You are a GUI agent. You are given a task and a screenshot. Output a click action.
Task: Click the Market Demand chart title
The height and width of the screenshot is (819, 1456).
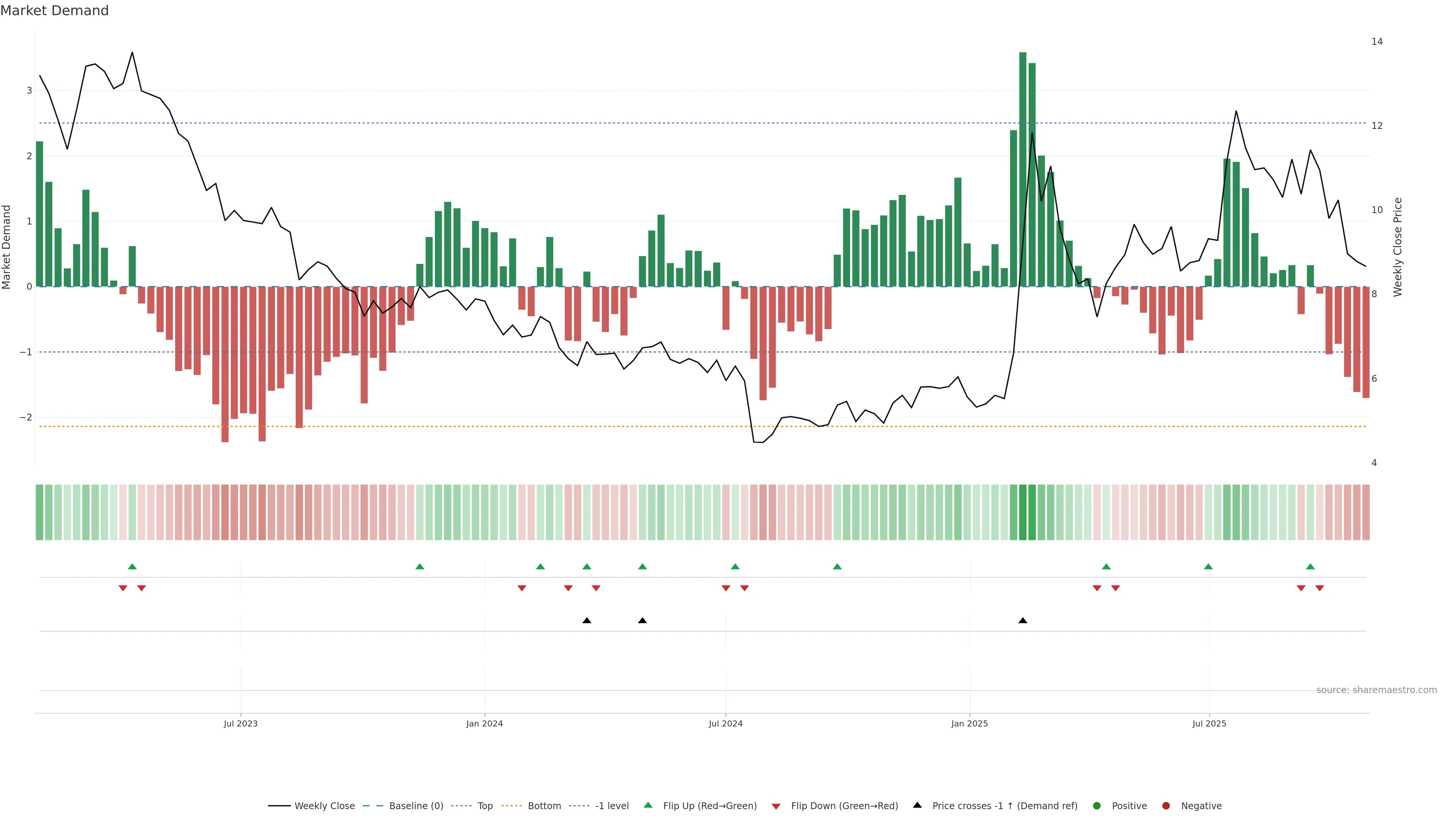54,11
